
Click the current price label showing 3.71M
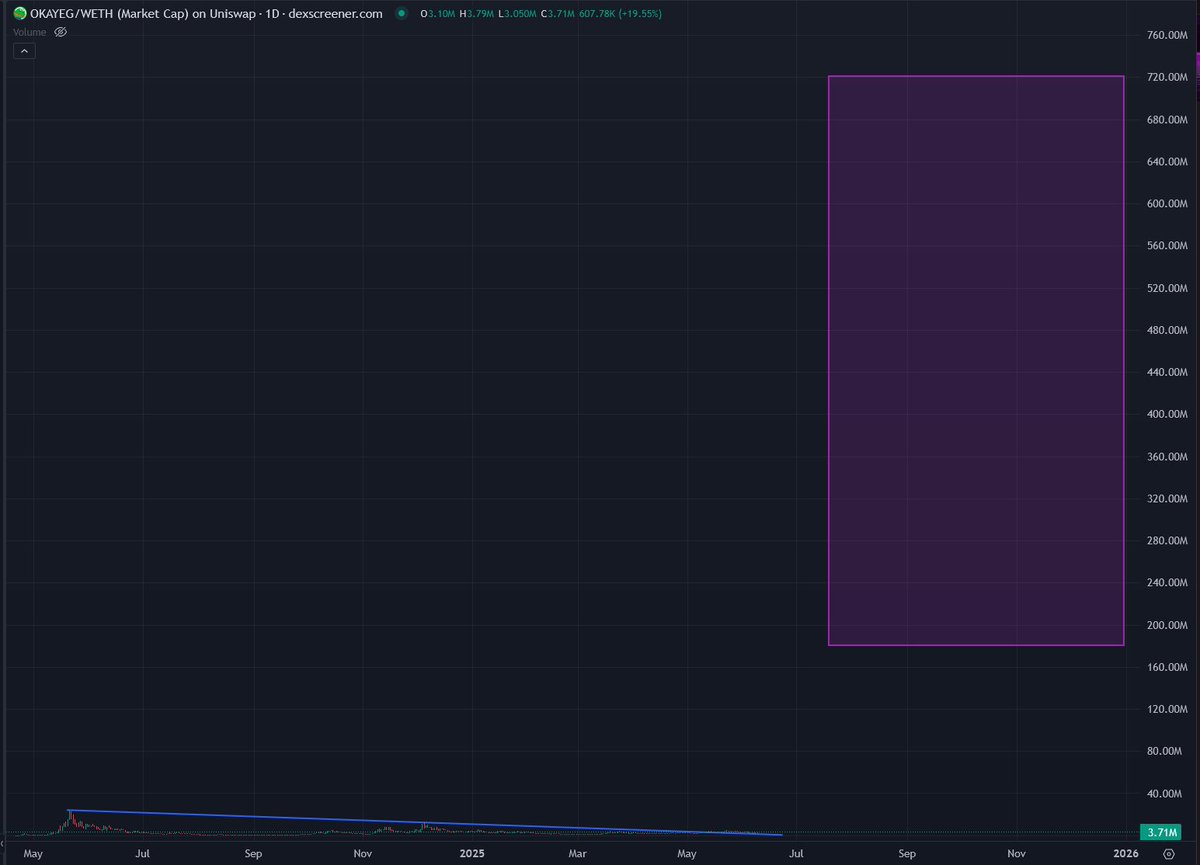[1160, 832]
